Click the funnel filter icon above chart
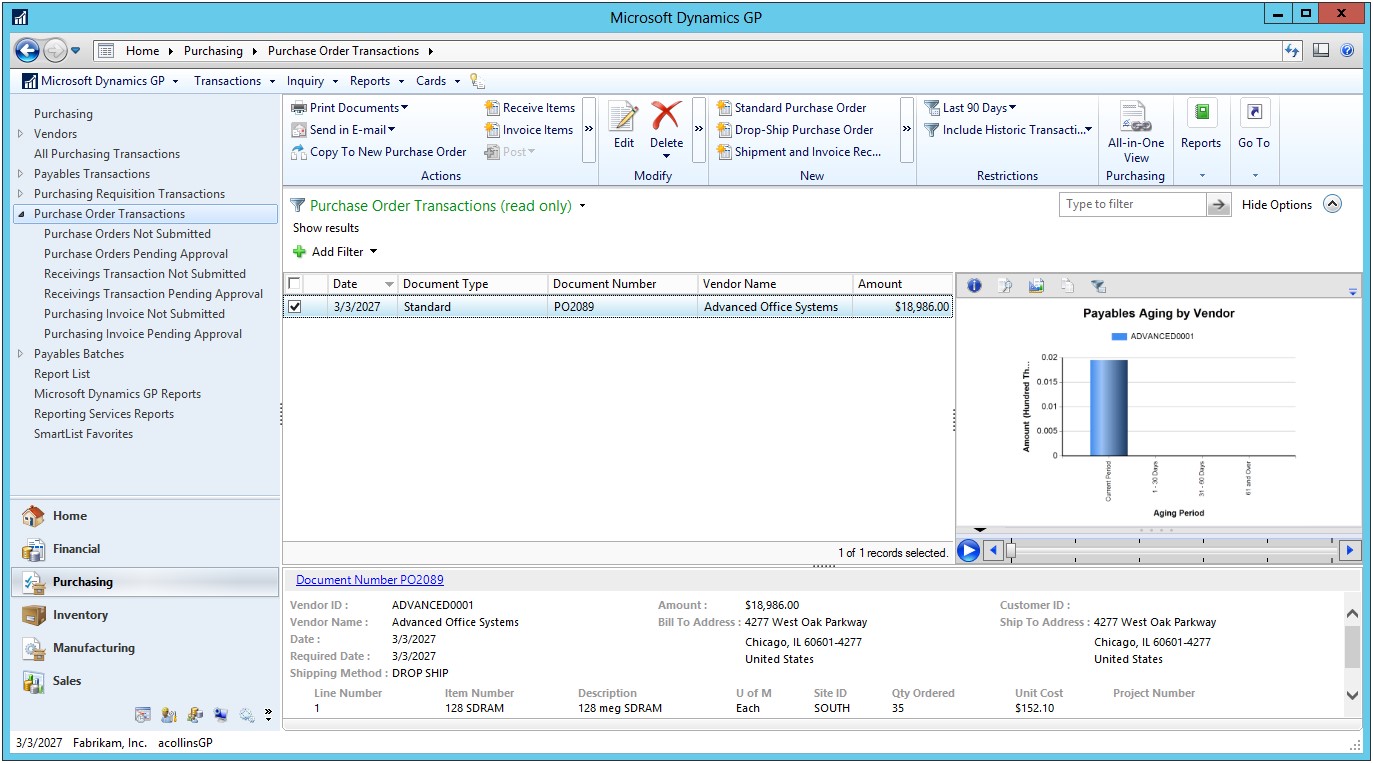This screenshot has height=763, width=1373. [1098, 286]
